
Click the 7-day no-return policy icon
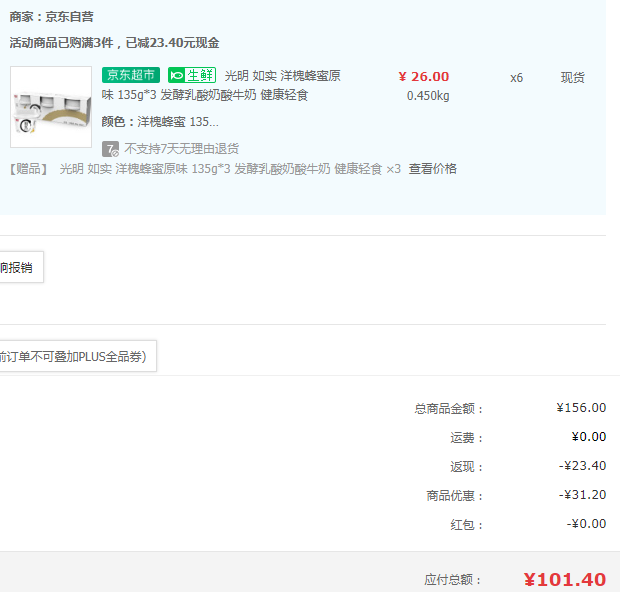coord(110,149)
